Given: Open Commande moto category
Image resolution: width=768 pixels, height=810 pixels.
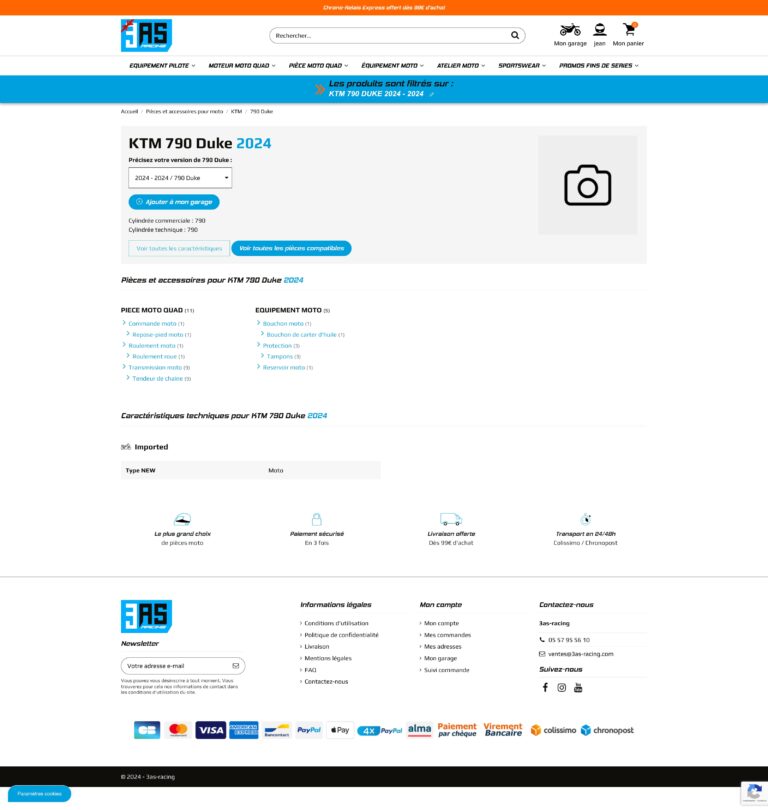Looking at the screenshot, I should click(x=152, y=323).
